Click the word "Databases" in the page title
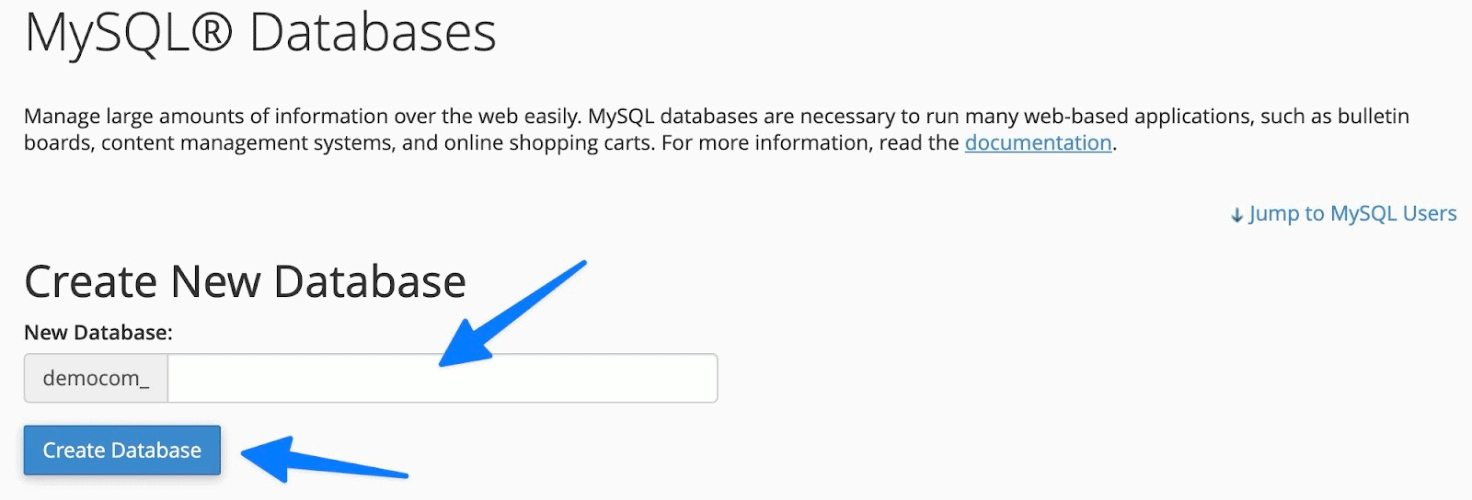The width and height of the screenshot is (1472, 500). pos(372,33)
